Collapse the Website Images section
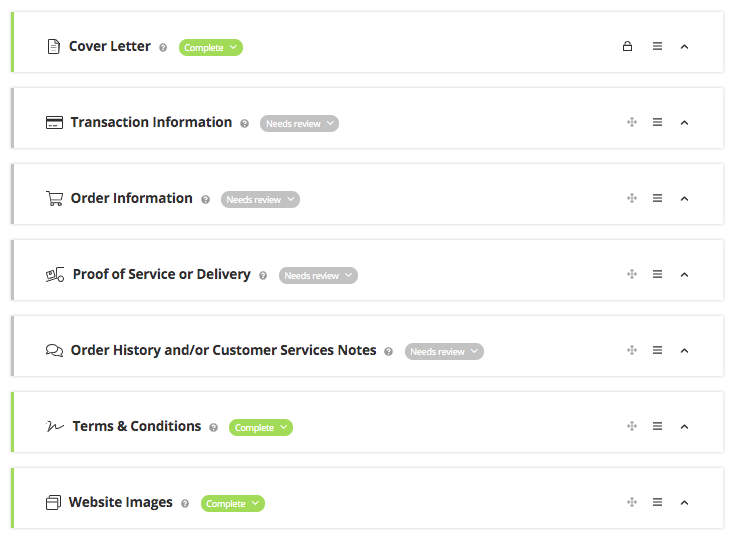 (x=684, y=502)
